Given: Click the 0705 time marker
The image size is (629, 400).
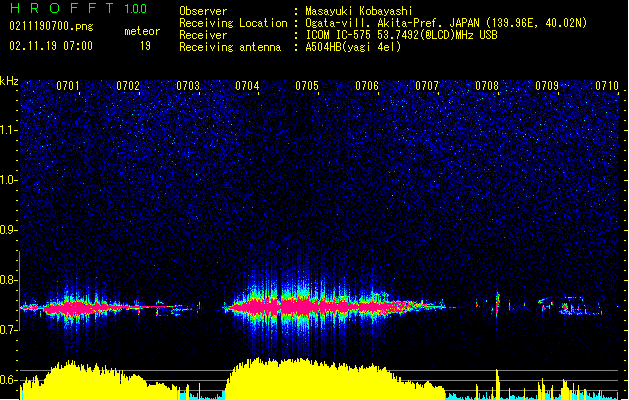Looking at the screenshot, I should coord(307,86).
